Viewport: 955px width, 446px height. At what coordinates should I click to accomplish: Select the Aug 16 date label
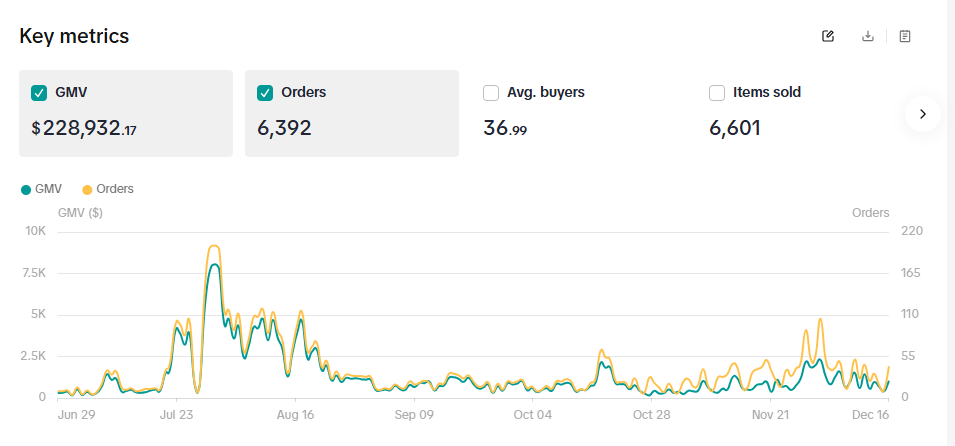pyautogui.click(x=295, y=414)
